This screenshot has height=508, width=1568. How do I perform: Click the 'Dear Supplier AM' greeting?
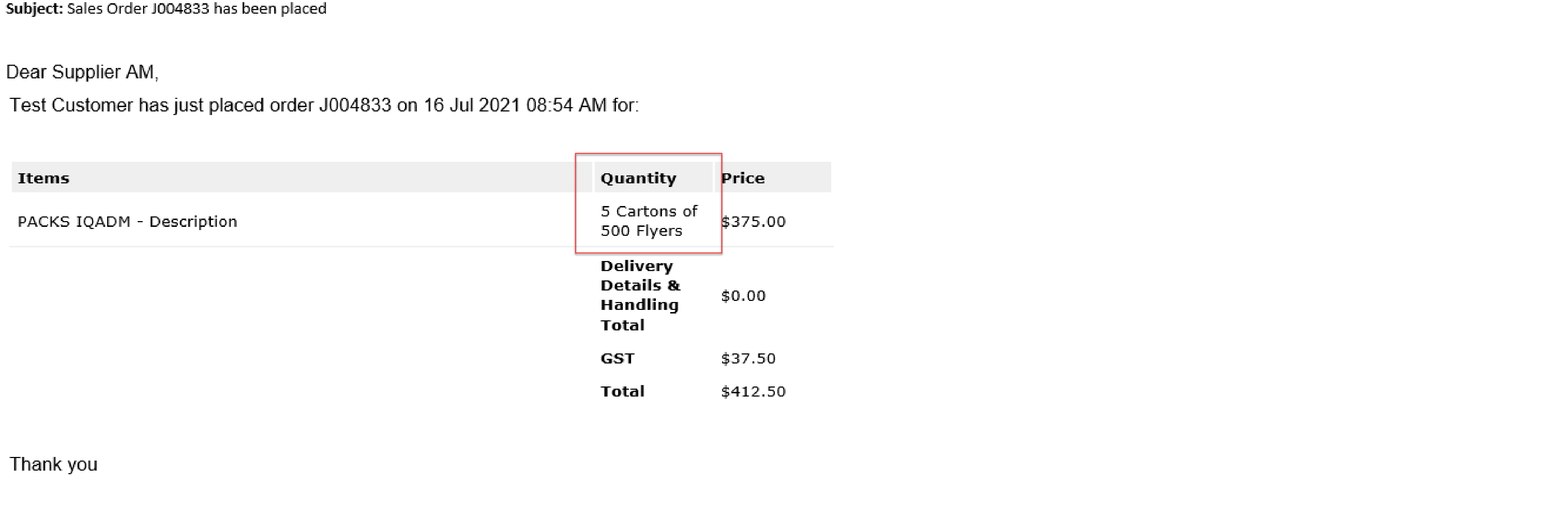(82, 72)
